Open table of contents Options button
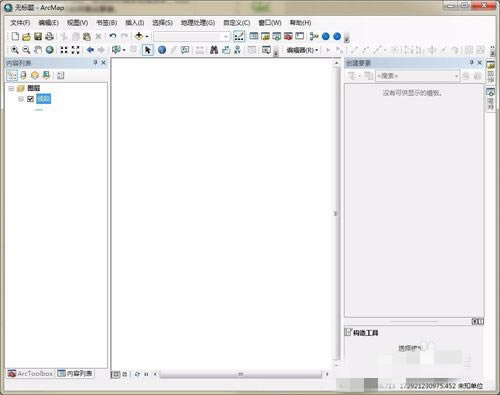This screenshot has width=500, height=395. 60,75
